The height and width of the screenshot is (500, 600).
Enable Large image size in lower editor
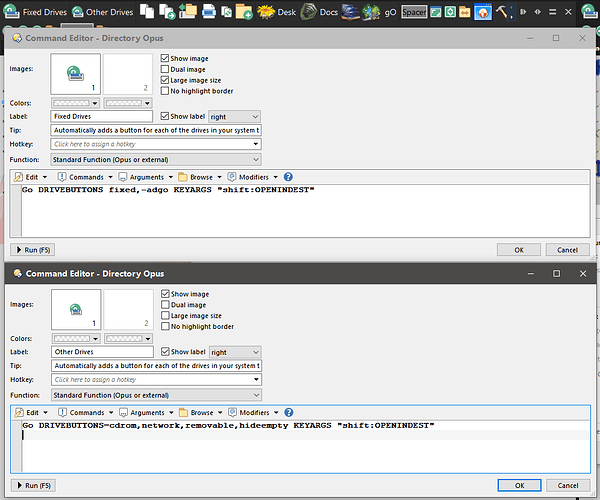[165, 316]
